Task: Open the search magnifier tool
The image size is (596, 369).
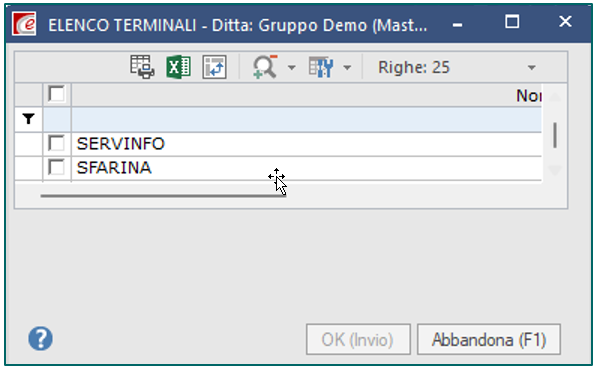Action: pos(265,67)
